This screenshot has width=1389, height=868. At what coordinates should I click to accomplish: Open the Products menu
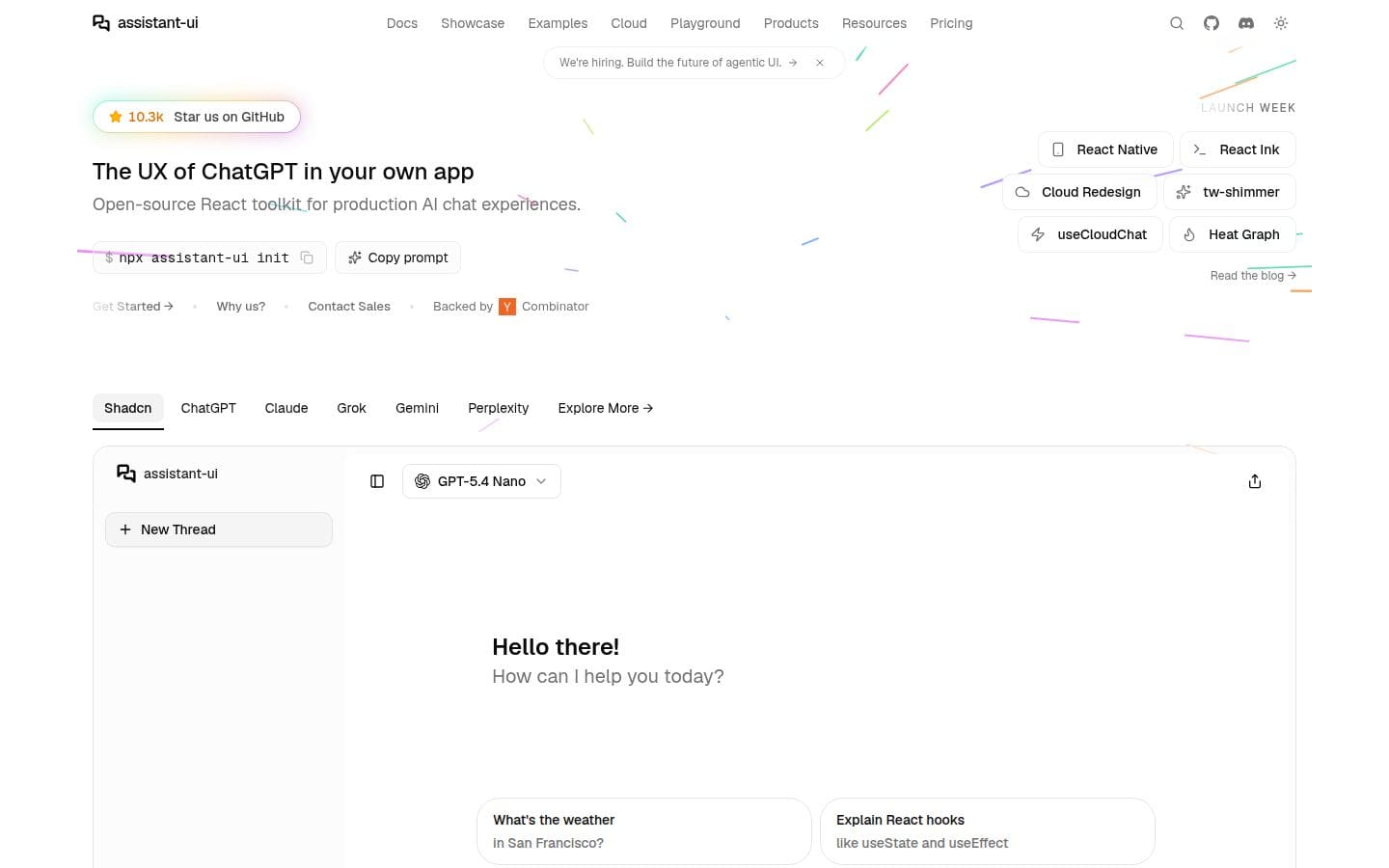pos(791,23)
